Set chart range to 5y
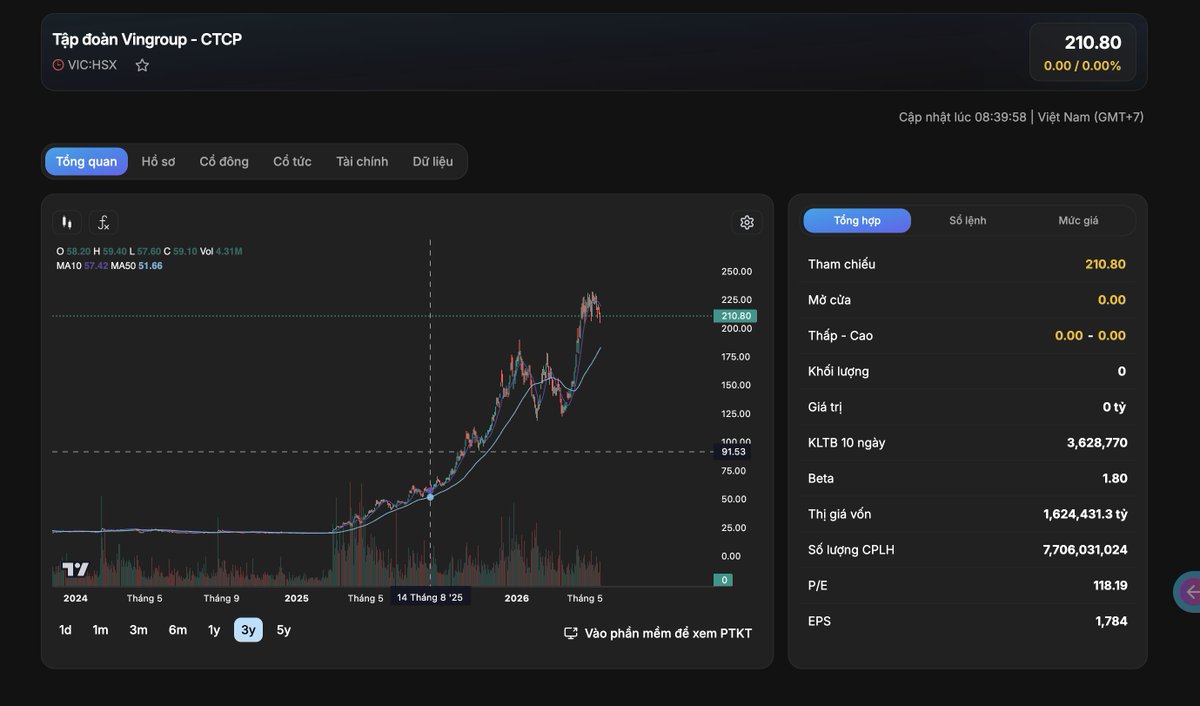The image size is (1200, 706). [x=284, y=630]
